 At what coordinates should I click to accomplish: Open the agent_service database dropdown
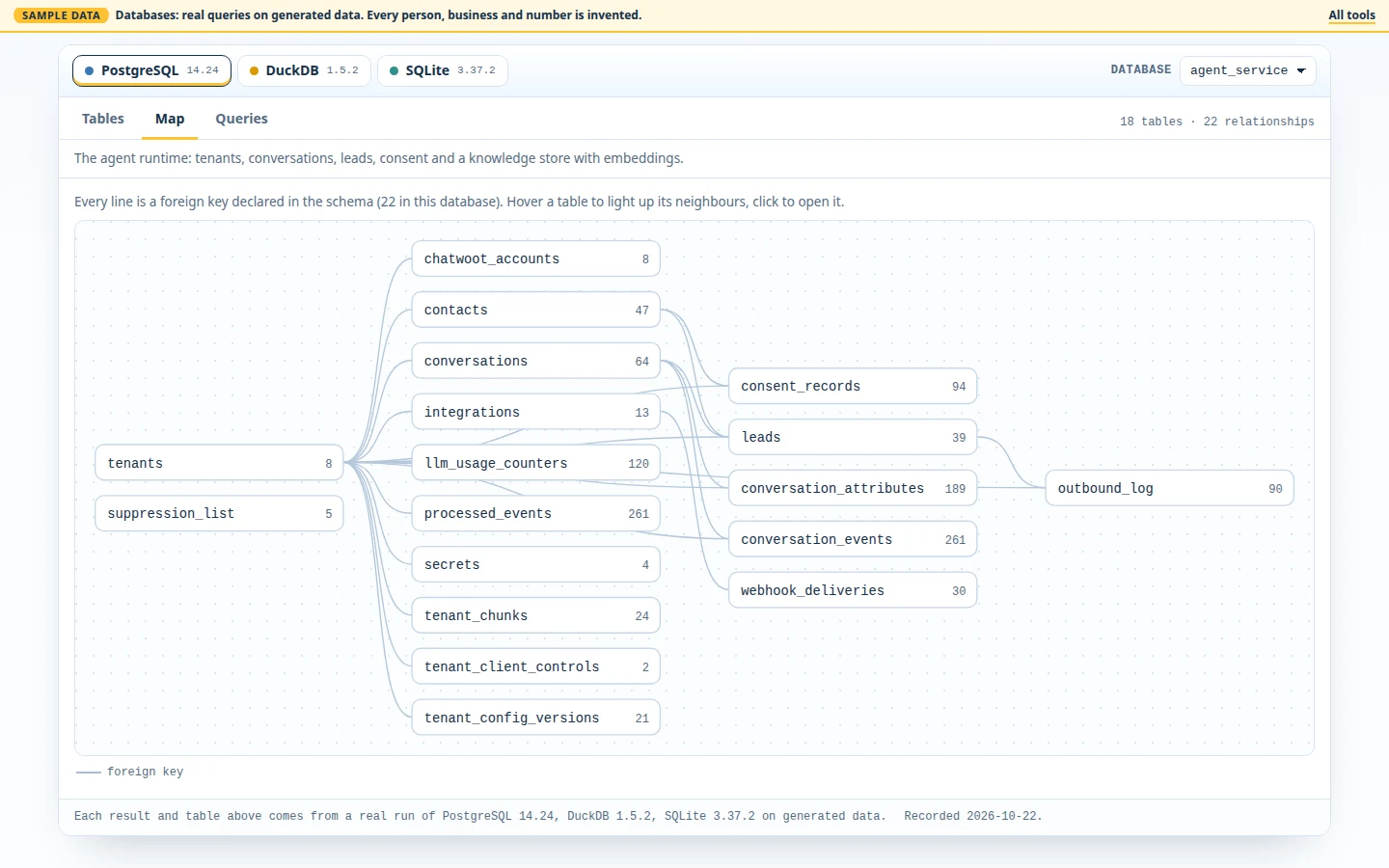[1247, 70]
